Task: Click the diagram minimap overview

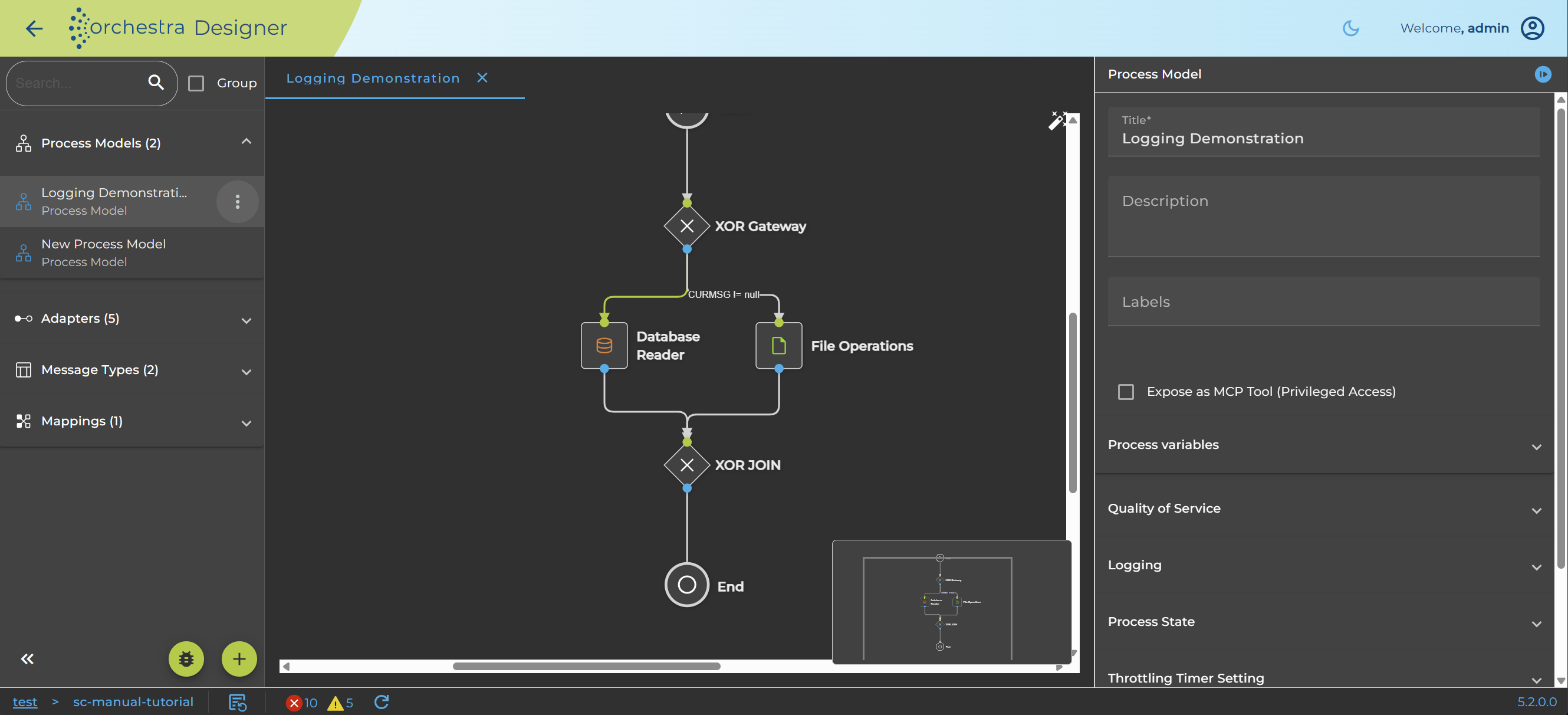Action: click(951, 602)
